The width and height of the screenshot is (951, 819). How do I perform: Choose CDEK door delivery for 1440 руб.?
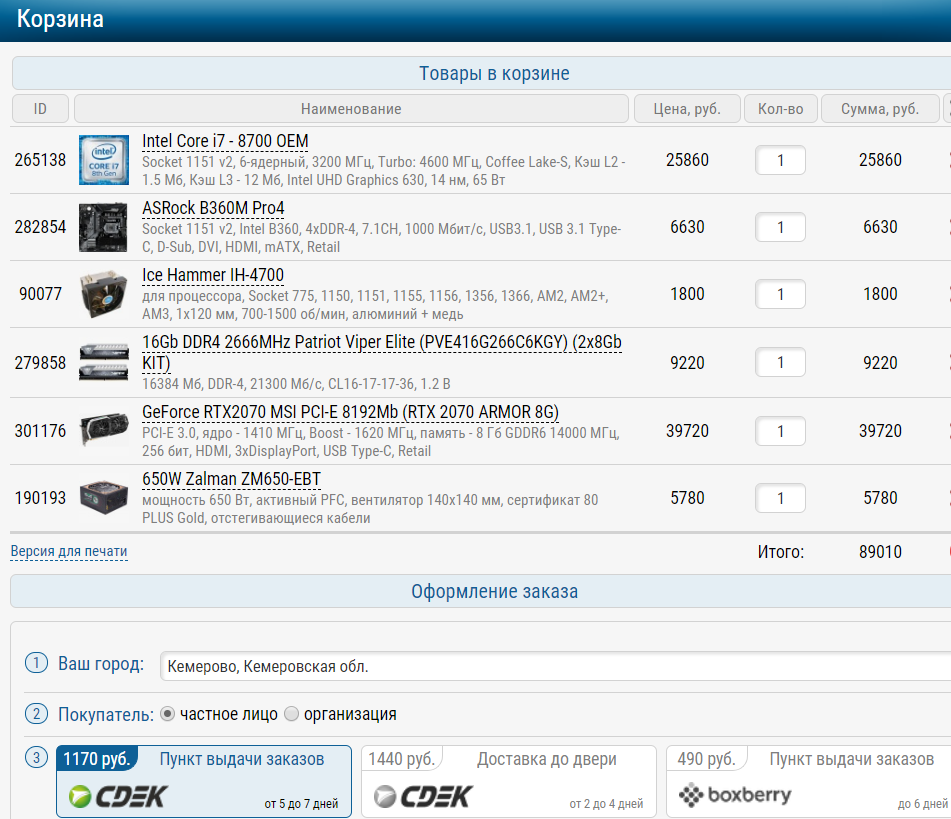click(x=509, y=781)
